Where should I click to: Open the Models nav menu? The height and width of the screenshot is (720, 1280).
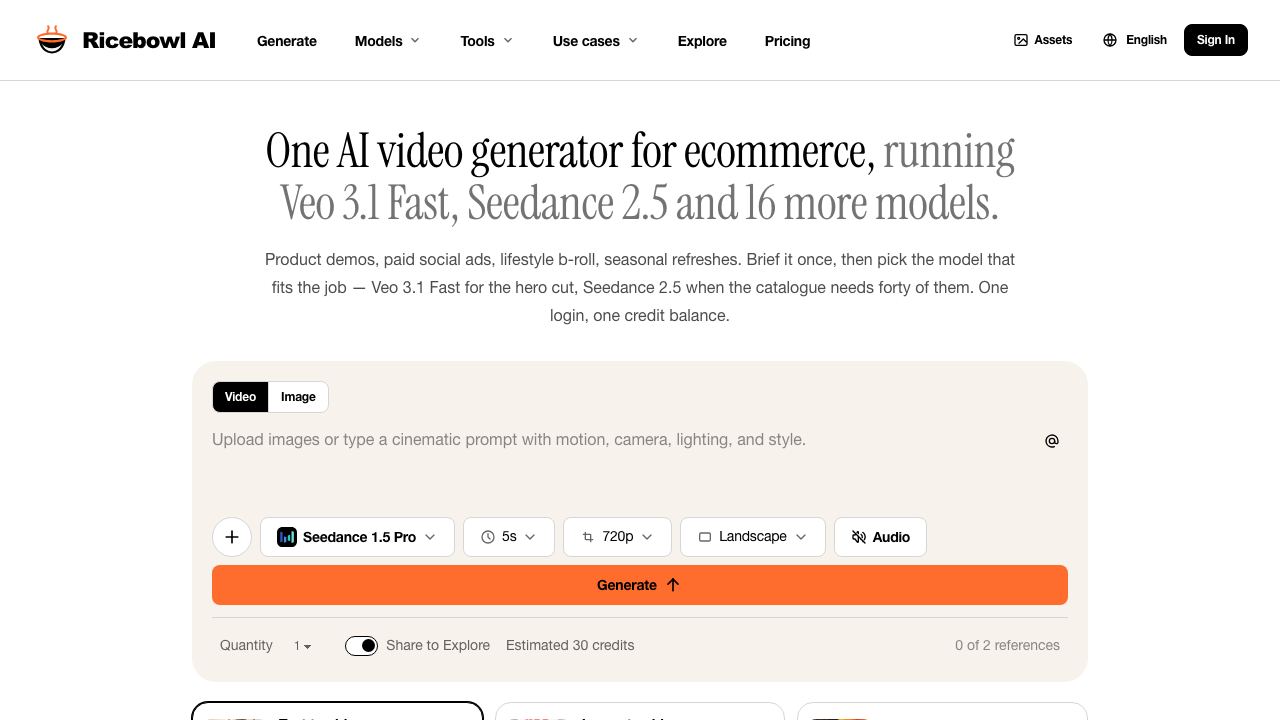click(388, 41)
